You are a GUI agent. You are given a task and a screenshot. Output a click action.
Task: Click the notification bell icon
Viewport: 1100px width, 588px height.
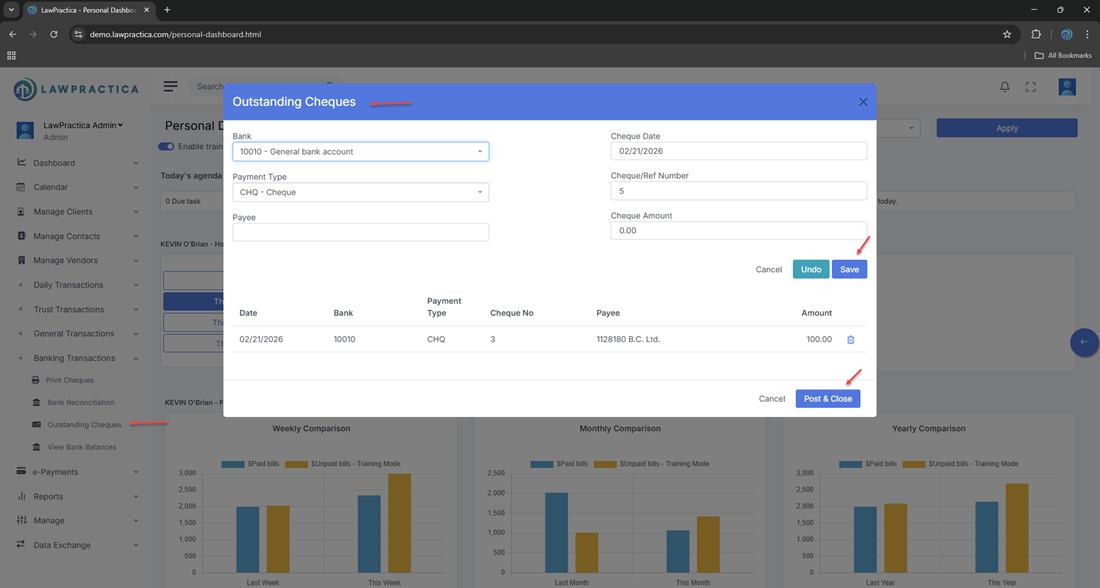(1005, 87)
